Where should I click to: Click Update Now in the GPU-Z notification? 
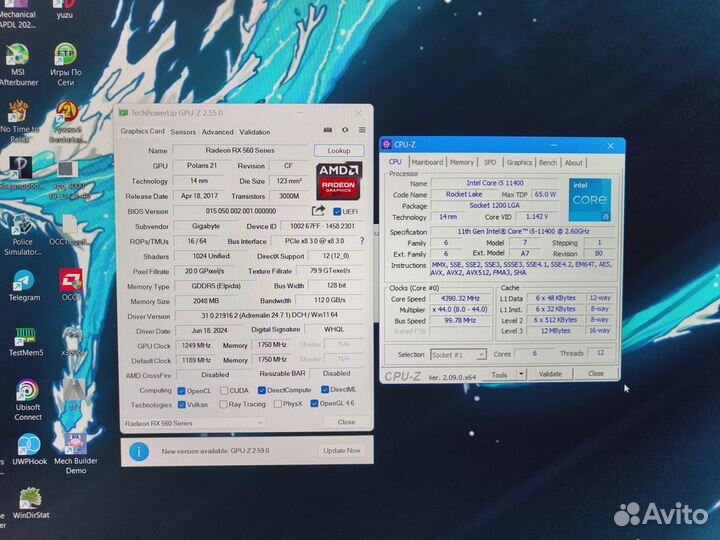tap(341, 450)
